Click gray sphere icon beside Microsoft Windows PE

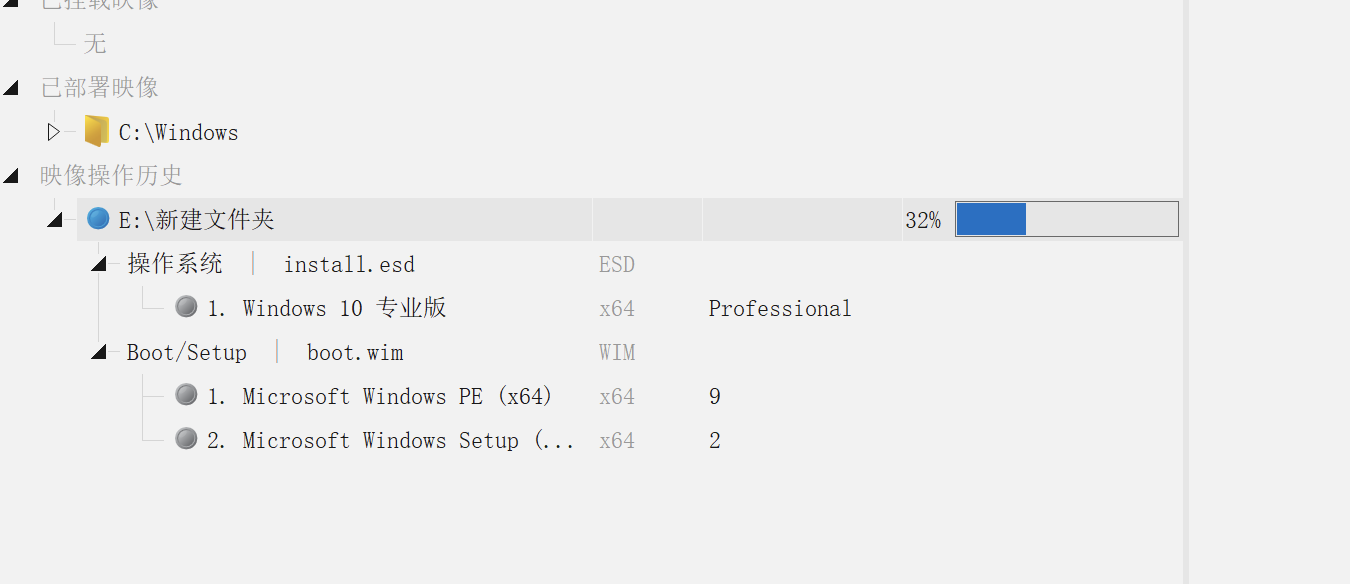click(186, 394)
